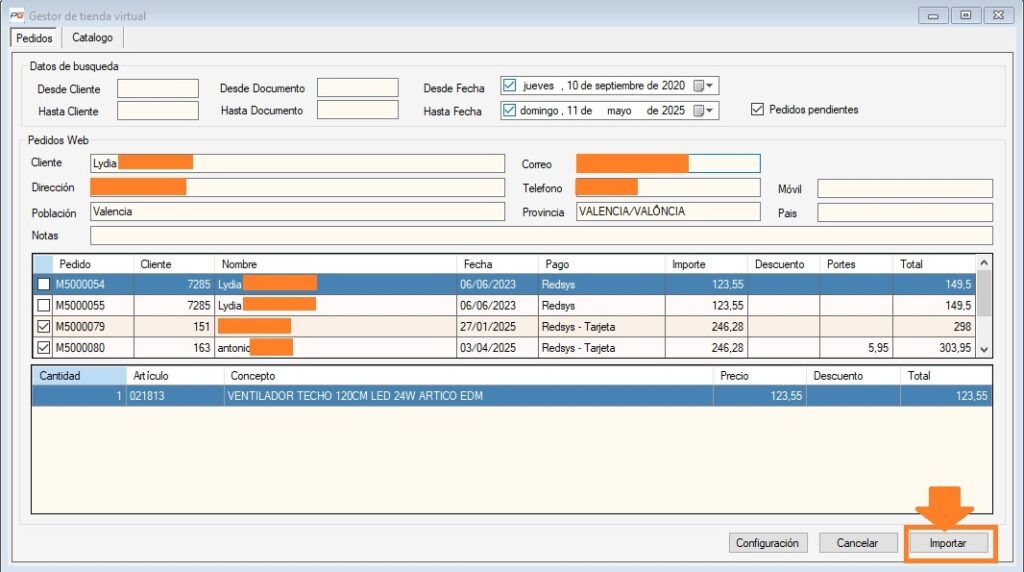Click the Notas field
This screenshot has height=572, width=1024.
[541, 236]
